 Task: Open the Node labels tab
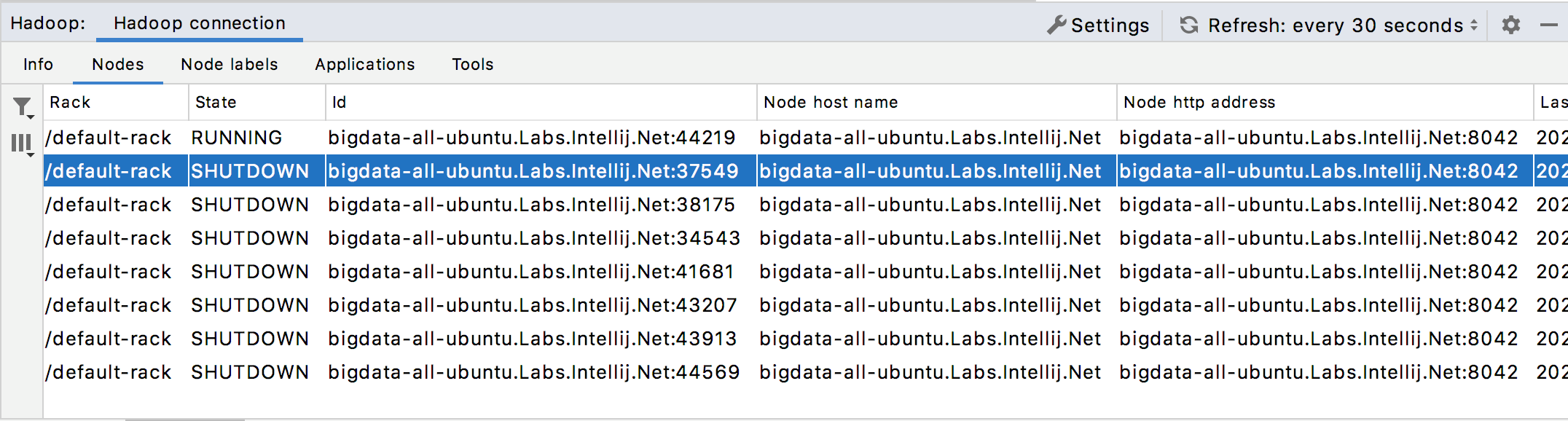229,64
